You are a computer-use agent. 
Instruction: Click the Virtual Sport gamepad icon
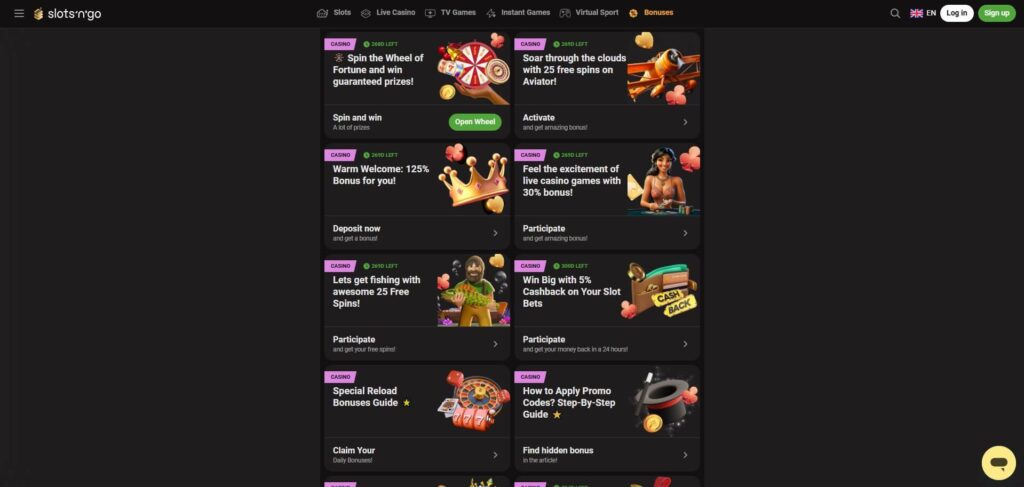point(565,13)
